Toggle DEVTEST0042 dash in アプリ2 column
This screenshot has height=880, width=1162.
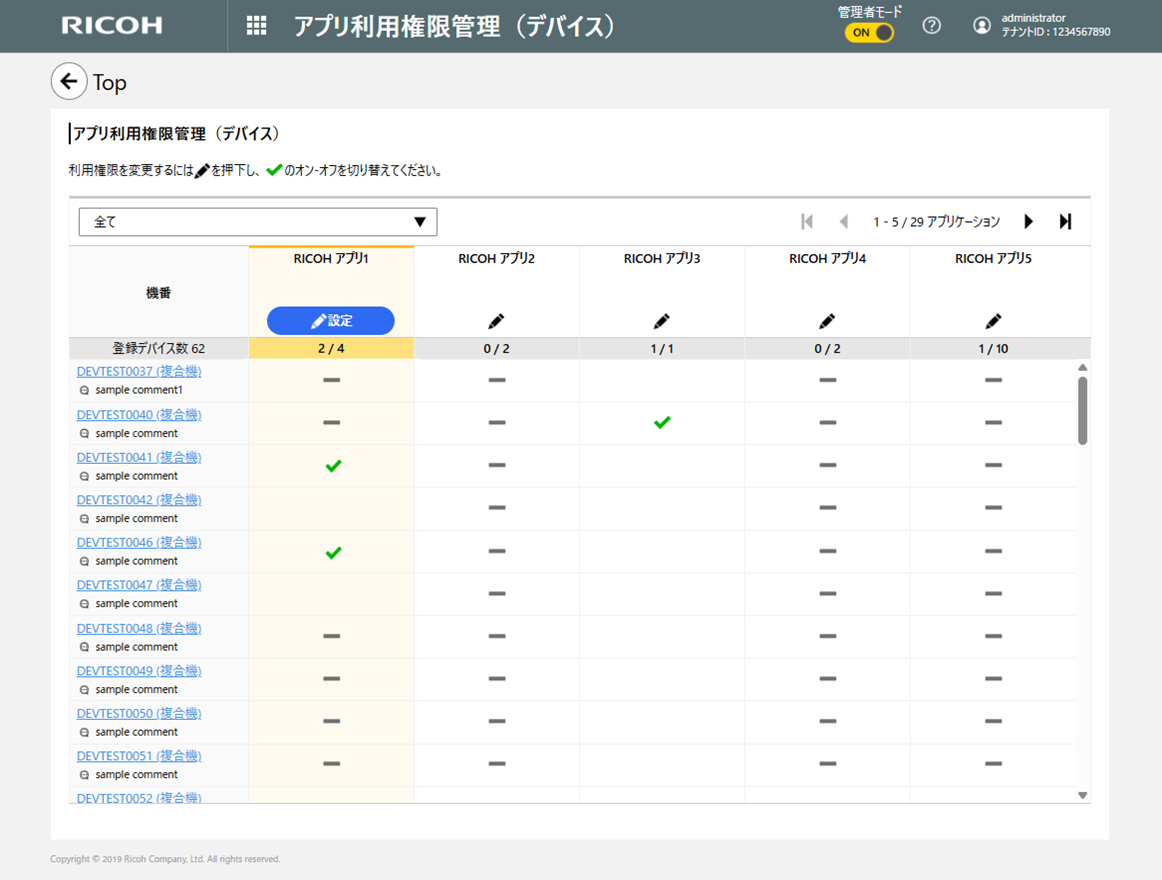[497, 508]
